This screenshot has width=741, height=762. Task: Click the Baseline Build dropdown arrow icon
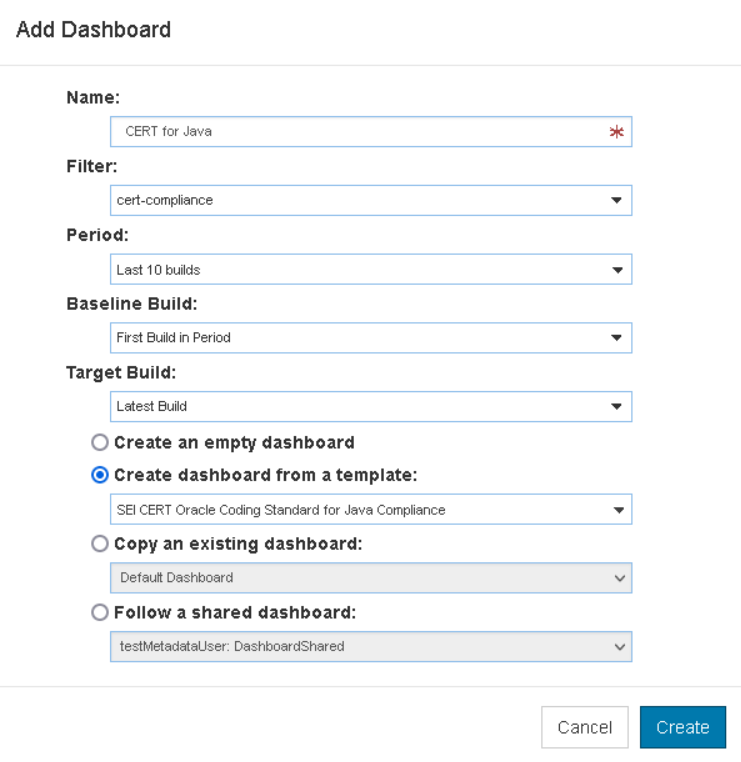tap(616, 337)
